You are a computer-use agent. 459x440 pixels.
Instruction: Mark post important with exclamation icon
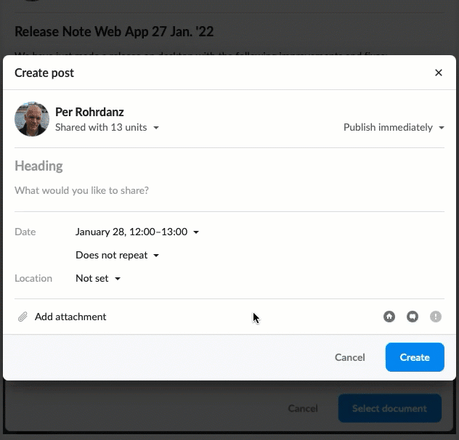pyautogui.click(x=436, y=316)
